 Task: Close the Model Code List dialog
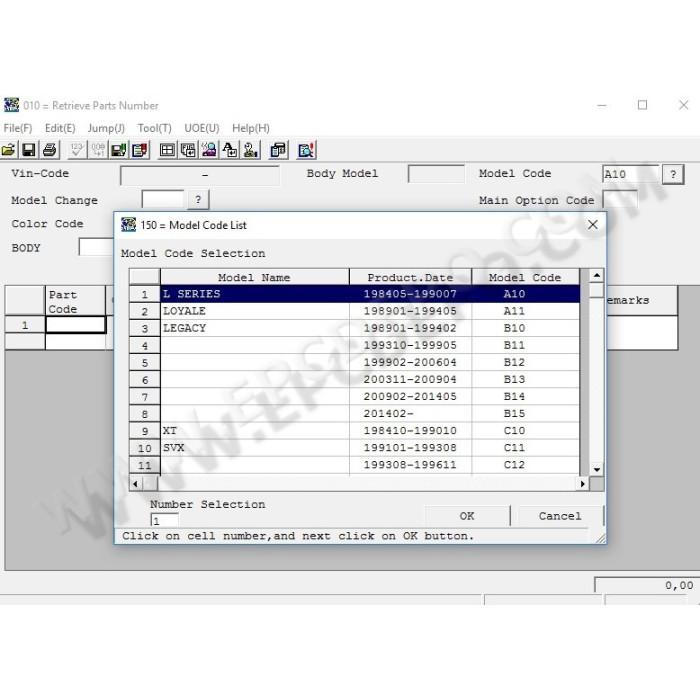[x=592, y=225]
